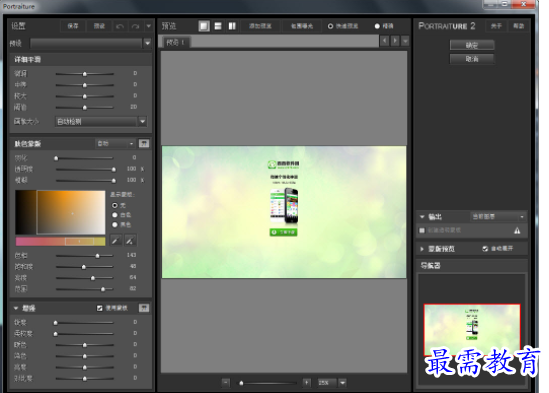This screenshot has width=549, height=393.
Task: Adjust the luminance slider valued 64
Action: [x=85, y=278]
